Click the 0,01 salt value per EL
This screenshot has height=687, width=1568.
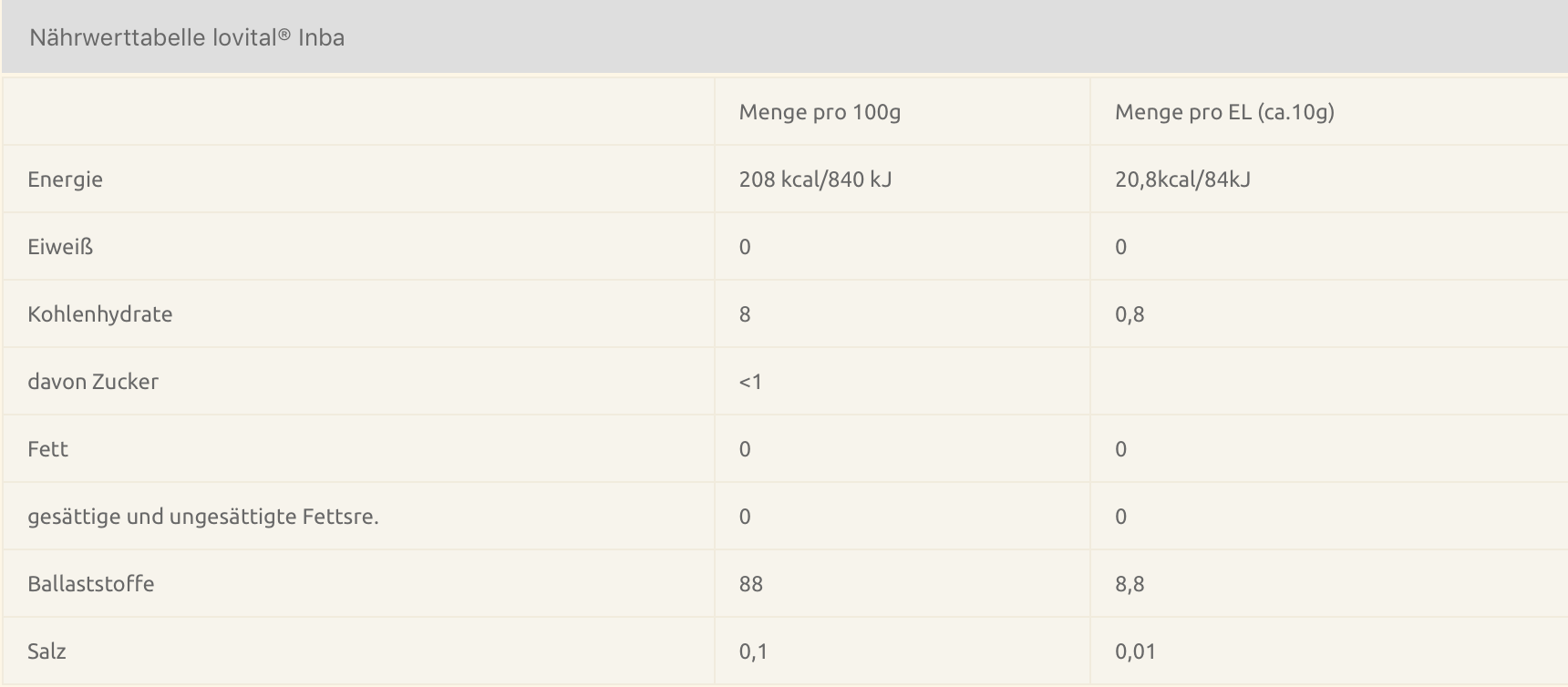pos(1135,651)
